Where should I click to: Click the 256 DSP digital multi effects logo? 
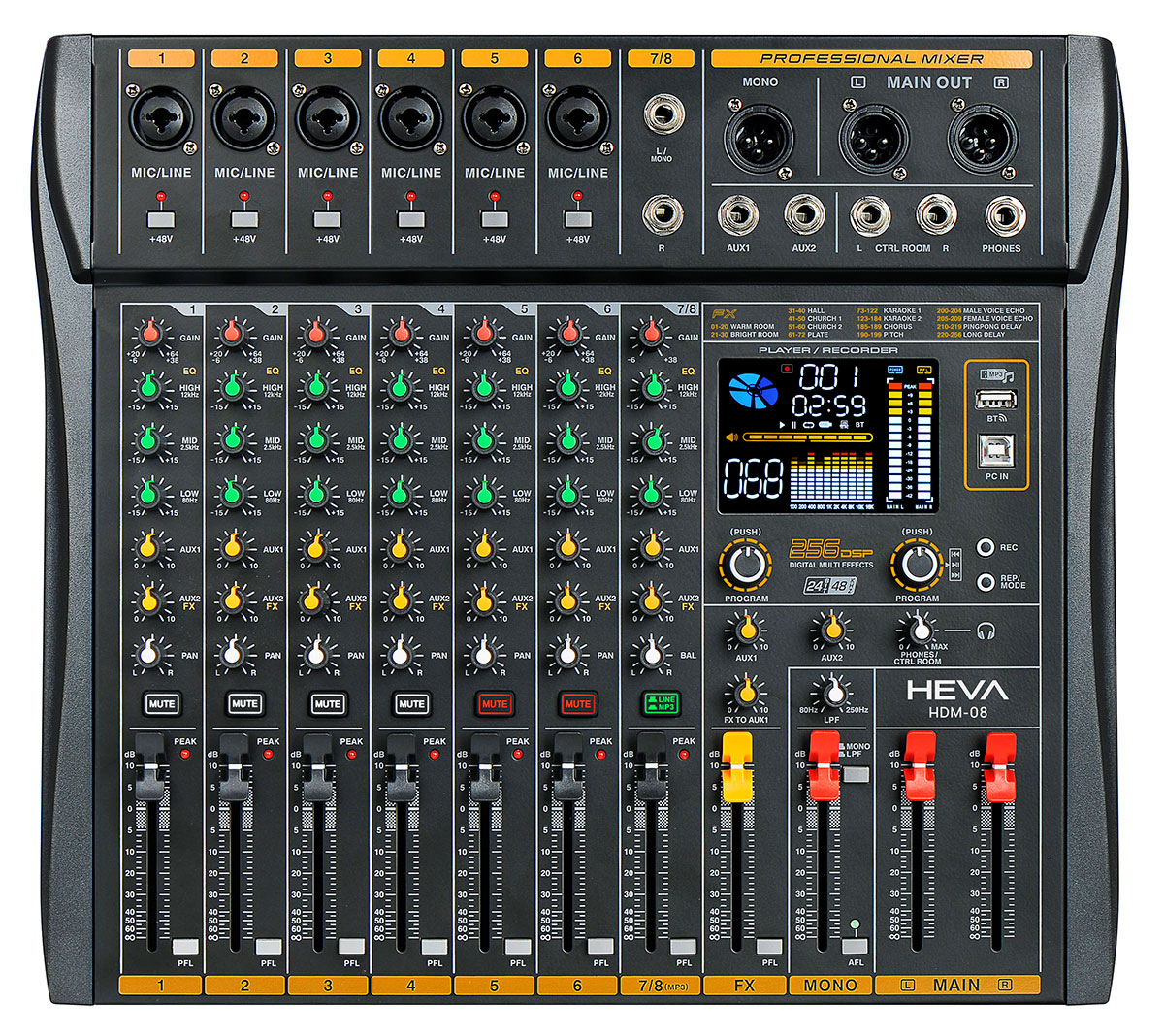(830, 553)
